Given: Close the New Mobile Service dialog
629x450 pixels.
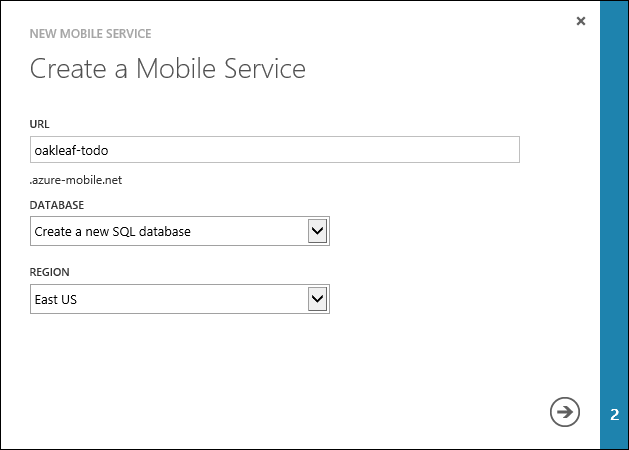Looking at the screenshot, I should (581, 21).
